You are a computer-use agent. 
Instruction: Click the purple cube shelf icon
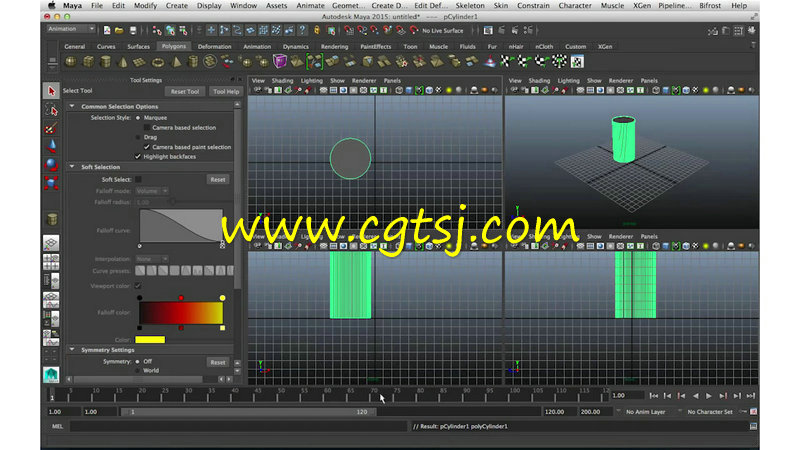tap(280, 62)
